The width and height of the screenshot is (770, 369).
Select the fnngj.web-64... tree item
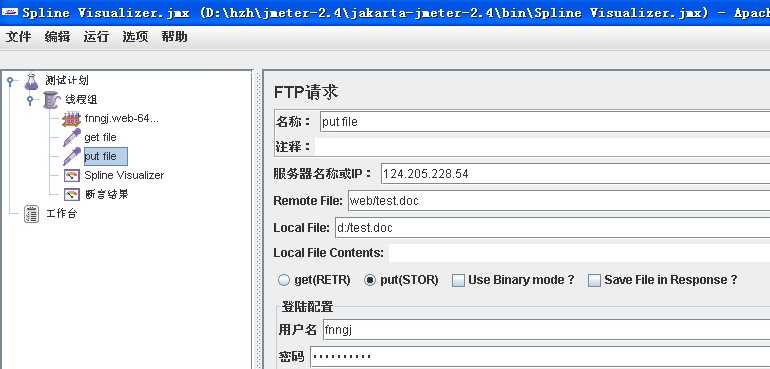click(121, 118)
